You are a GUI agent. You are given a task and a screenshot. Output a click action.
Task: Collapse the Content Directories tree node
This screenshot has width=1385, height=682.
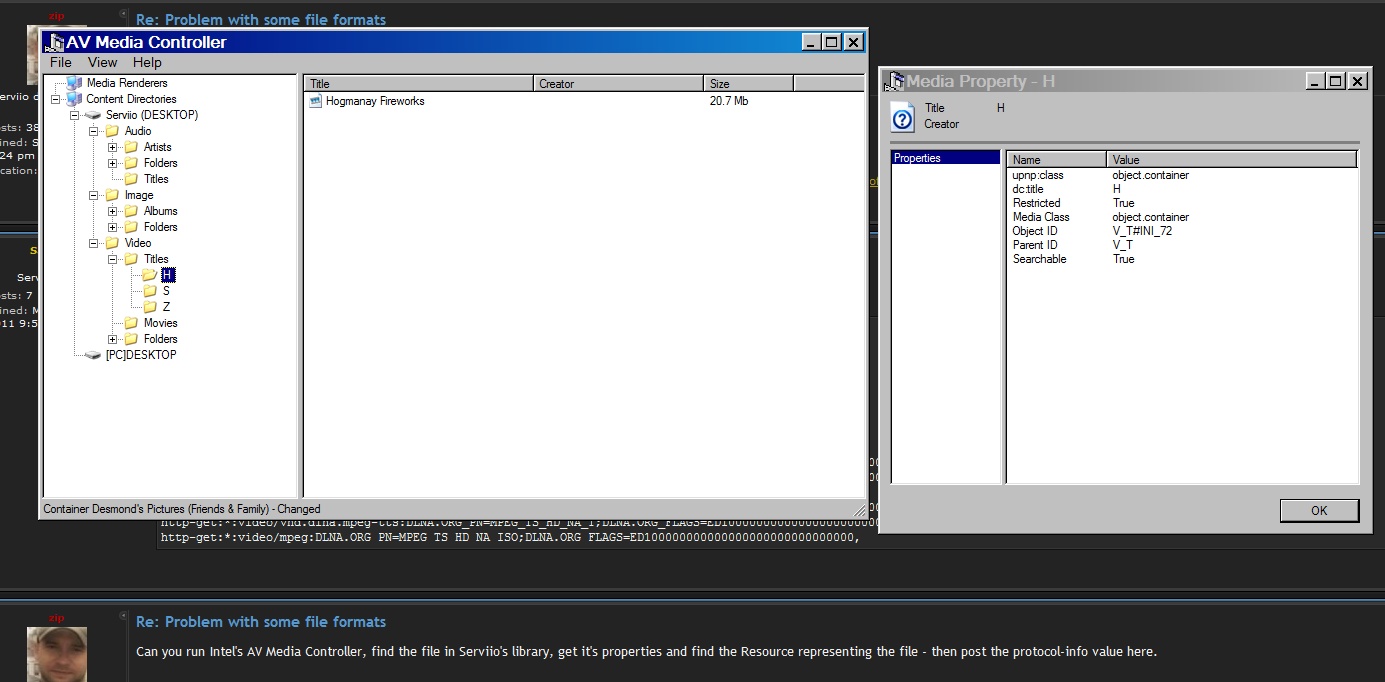click(56, 99)
